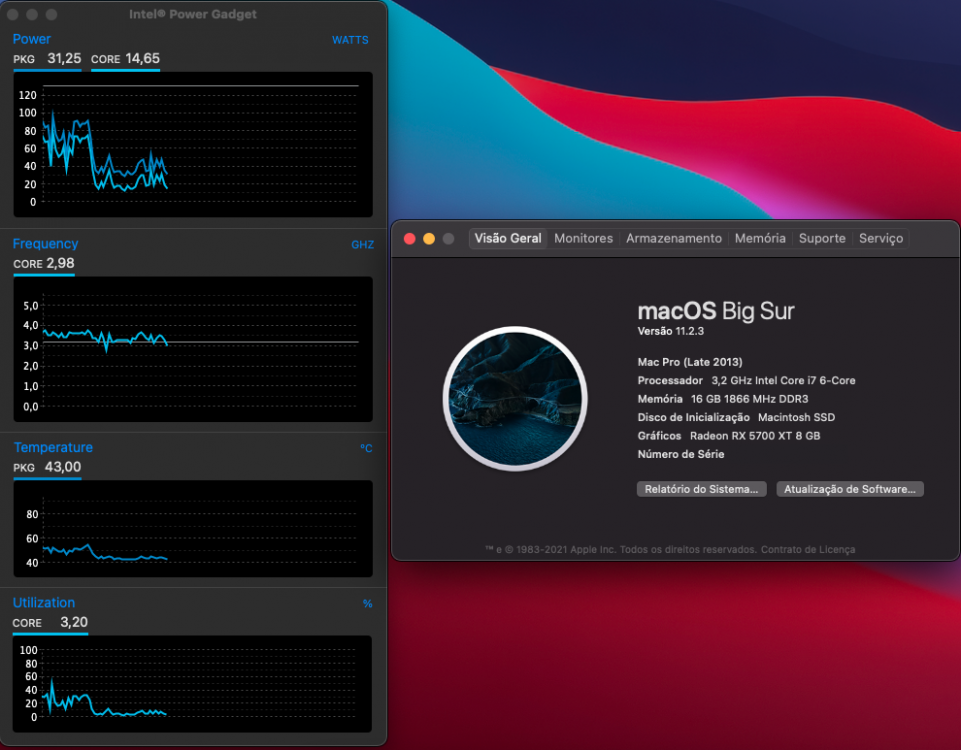Select the PKG temperature value 43,00
Image resolution: width=961 pixels, height=750 pixels.
(x=63, y=467)
